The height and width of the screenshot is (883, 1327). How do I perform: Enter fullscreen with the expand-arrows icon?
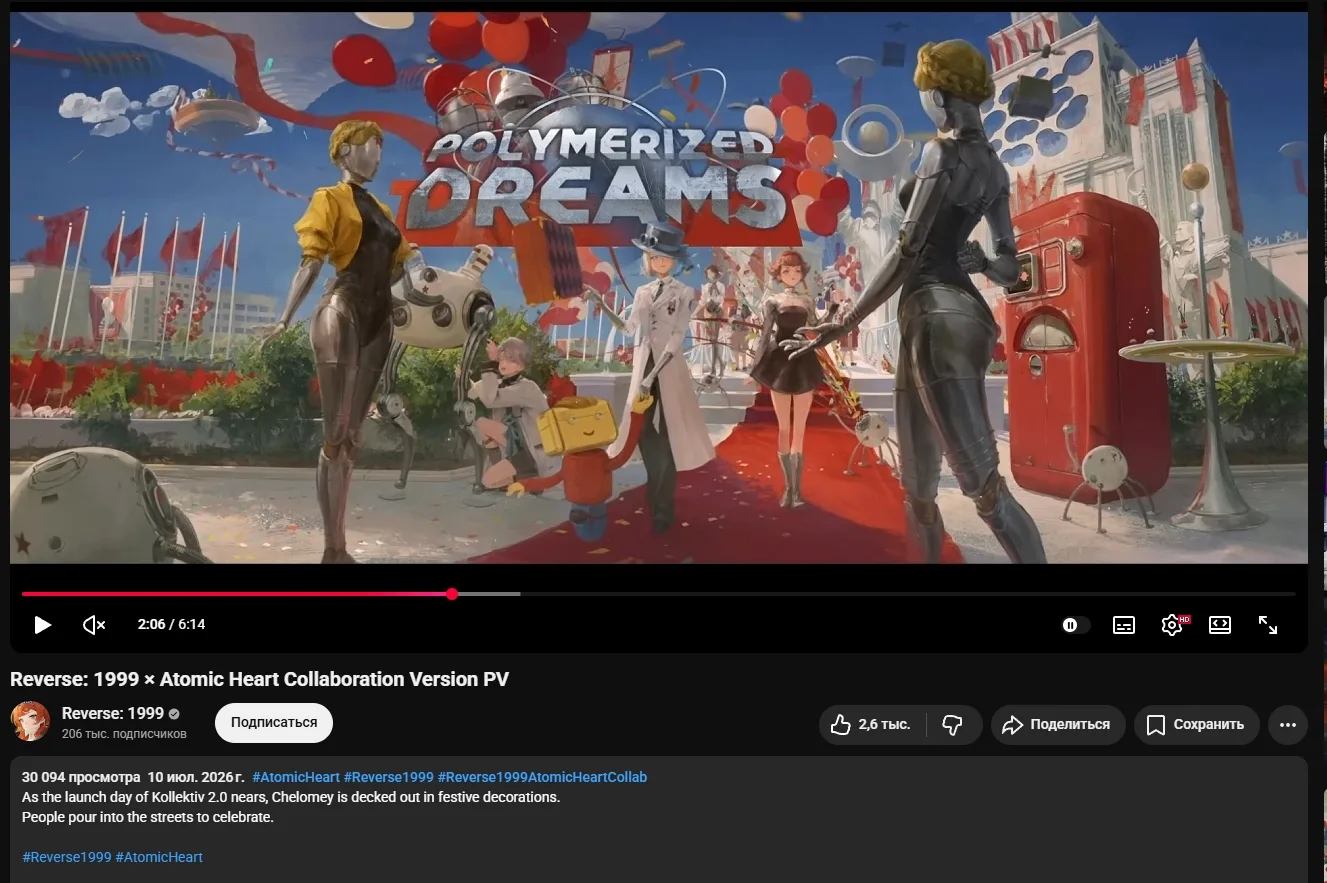point(1268,625)
